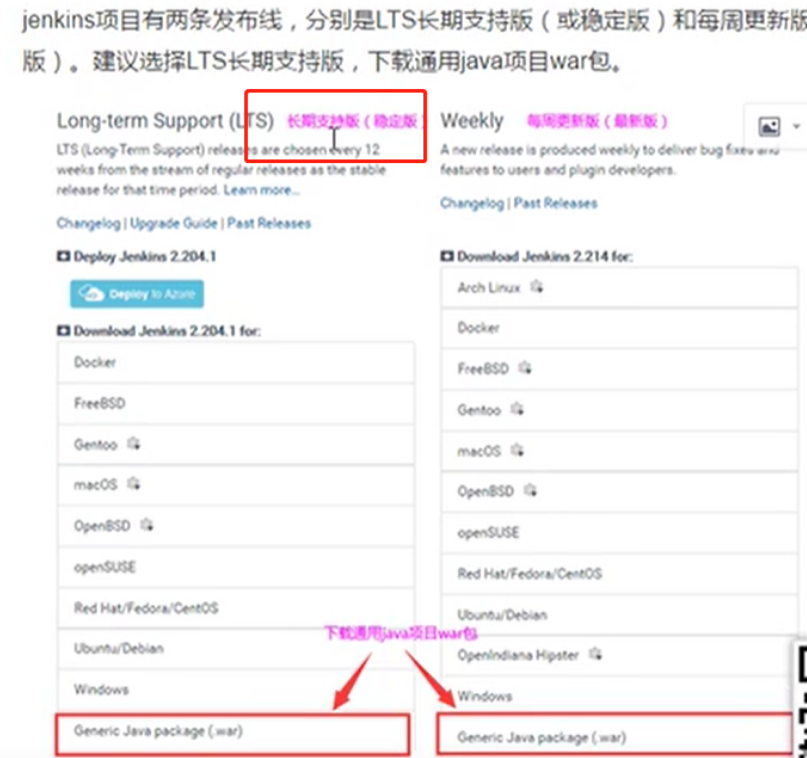The height and width of the screenshot is (758, 807).
Task: Click package icon beside Weekly FreeBSD
Action: (525, 368)
